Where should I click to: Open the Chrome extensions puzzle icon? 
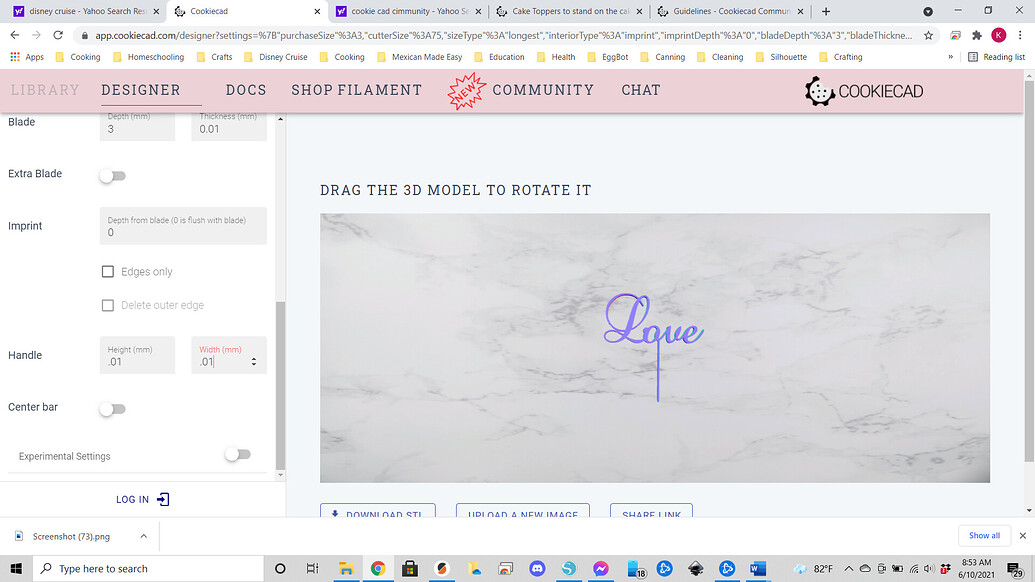pos(976,34)
